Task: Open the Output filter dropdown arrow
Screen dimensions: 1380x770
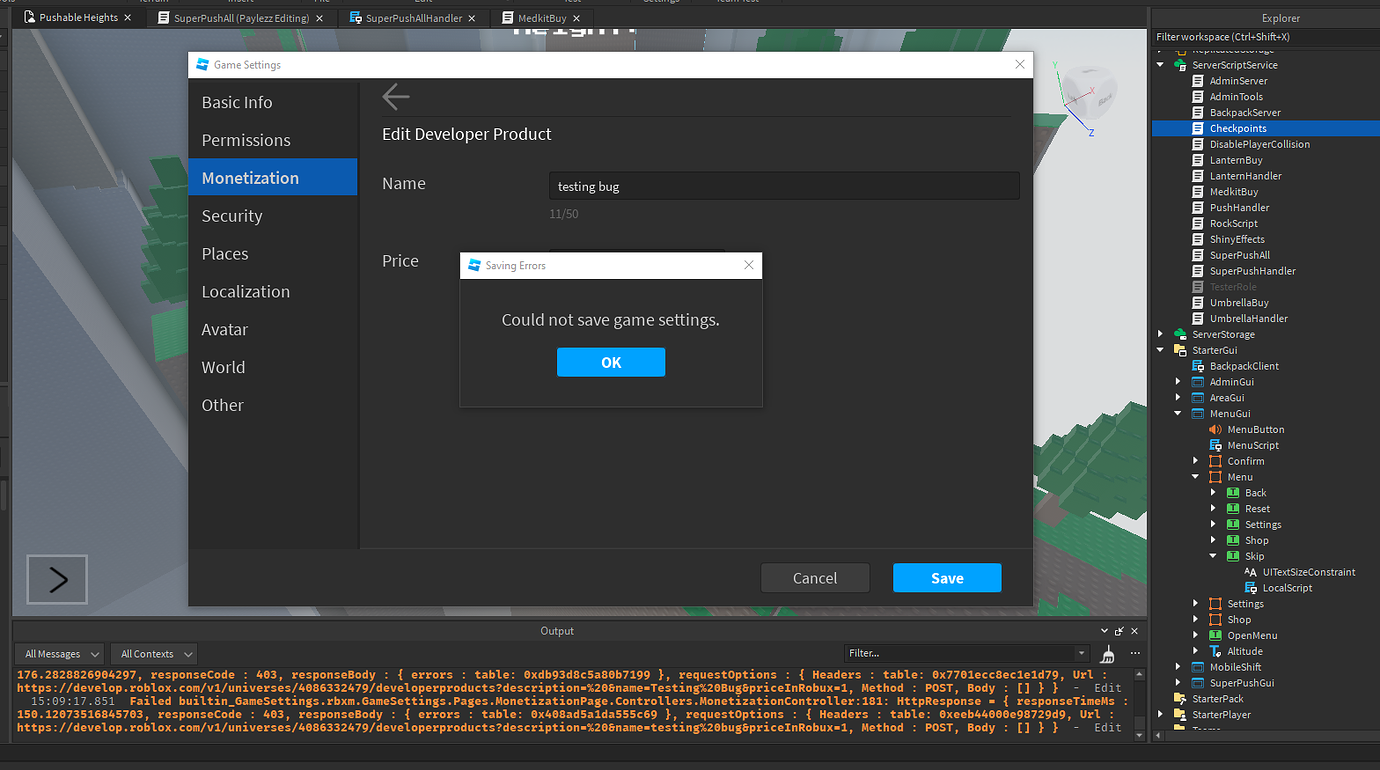Action: 1081,653
